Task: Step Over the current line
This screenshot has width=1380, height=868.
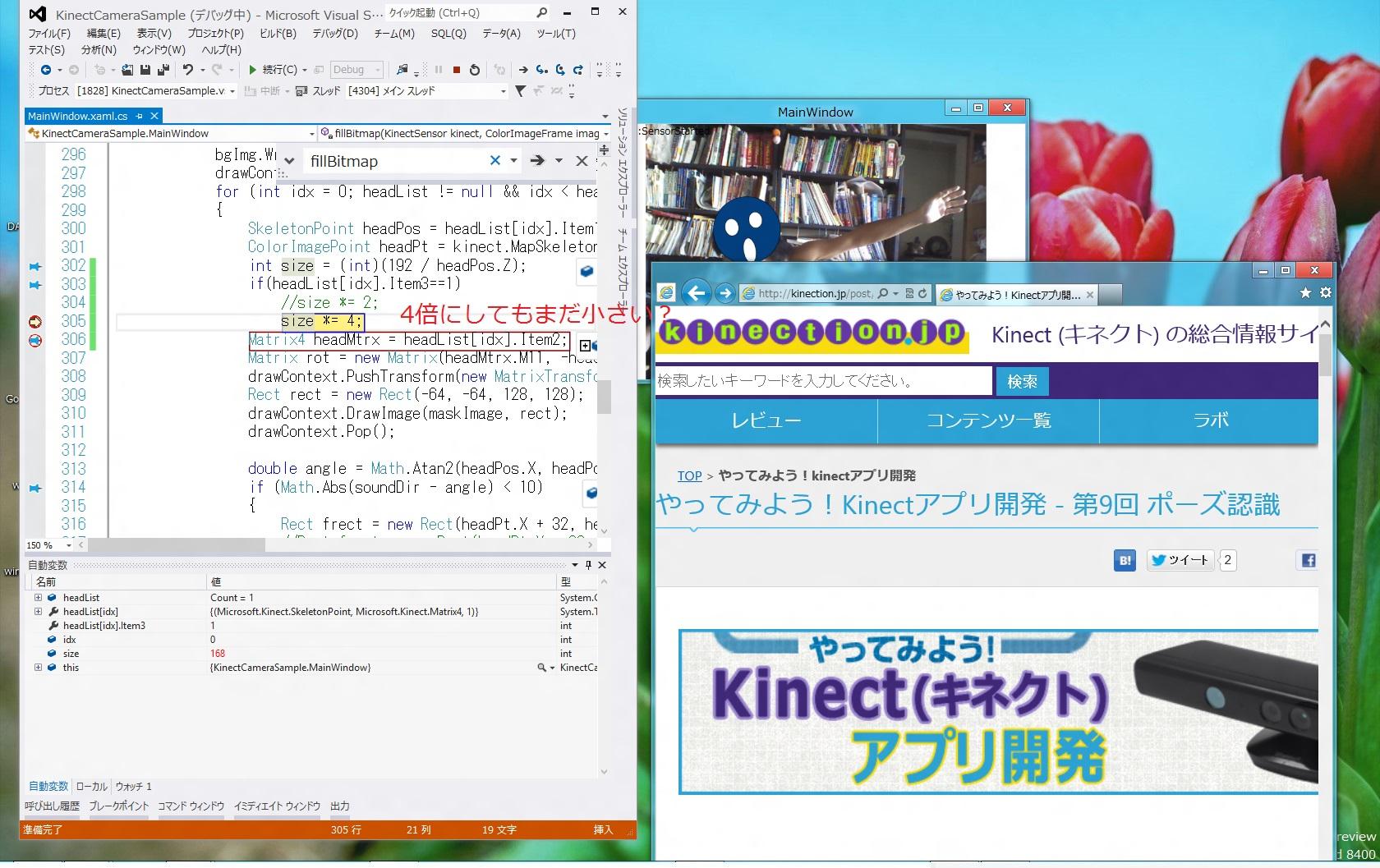Action: tap(560, 70)
